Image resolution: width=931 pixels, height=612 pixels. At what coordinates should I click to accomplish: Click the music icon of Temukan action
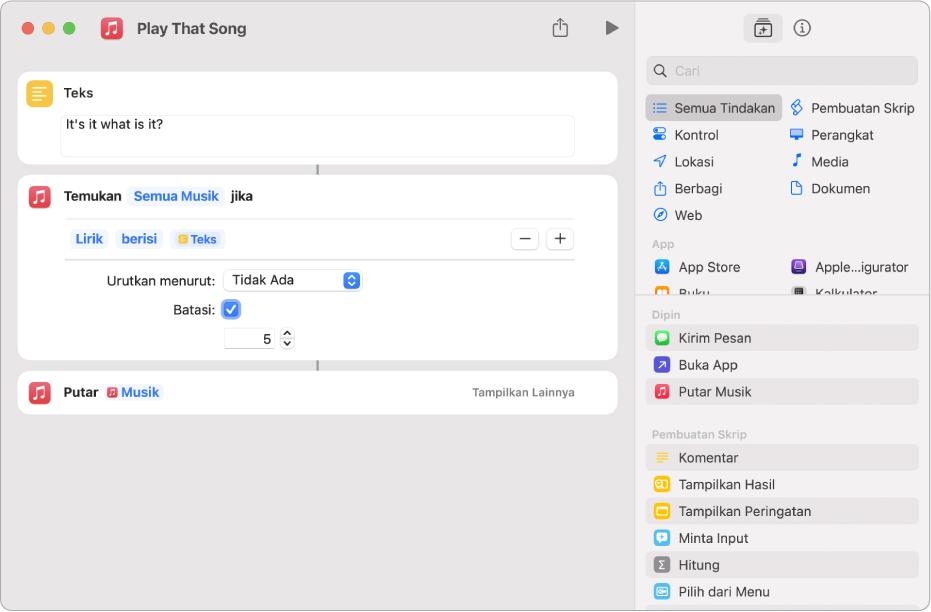[39, 196]
